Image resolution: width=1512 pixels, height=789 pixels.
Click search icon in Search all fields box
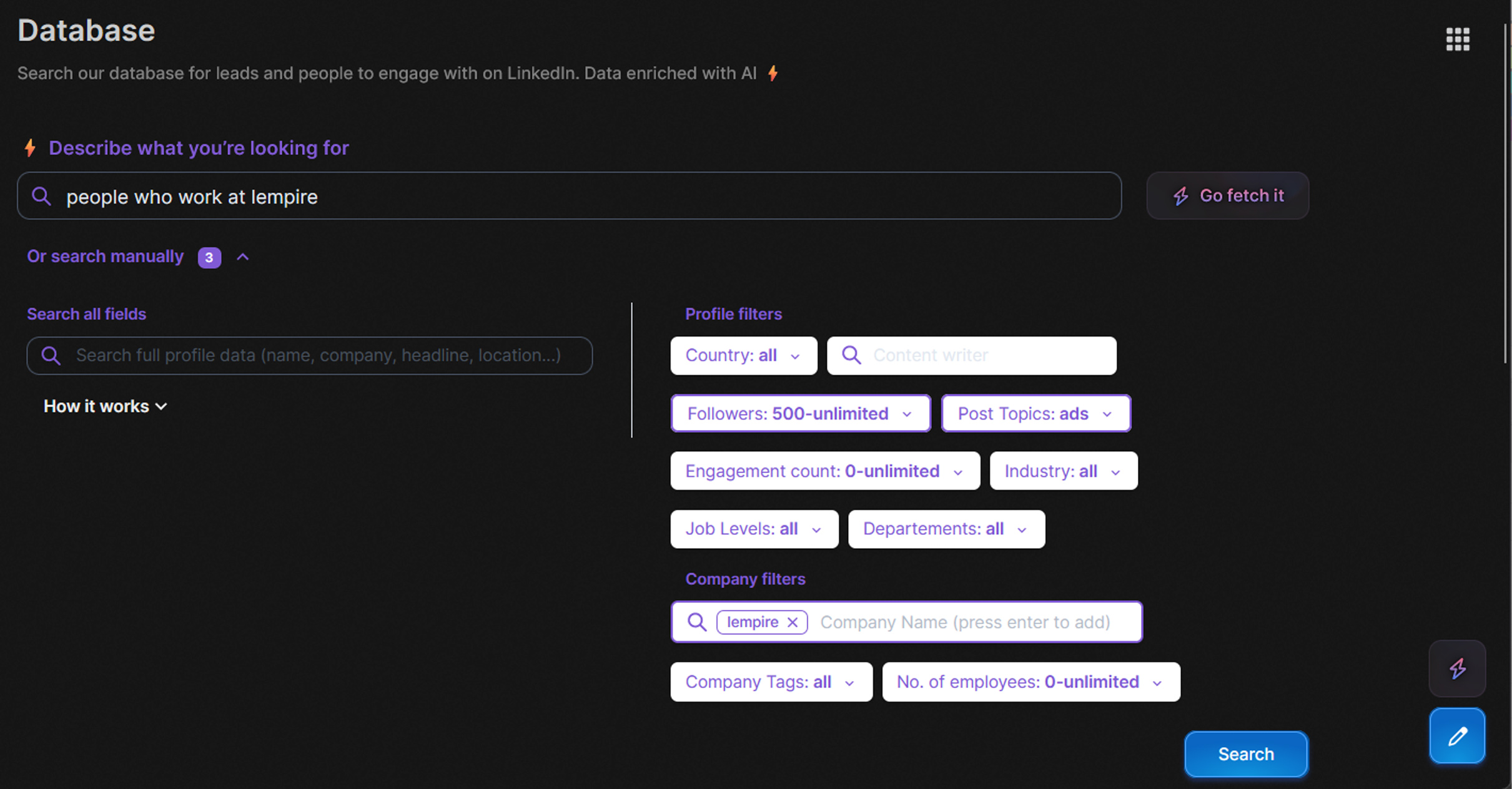51,356
